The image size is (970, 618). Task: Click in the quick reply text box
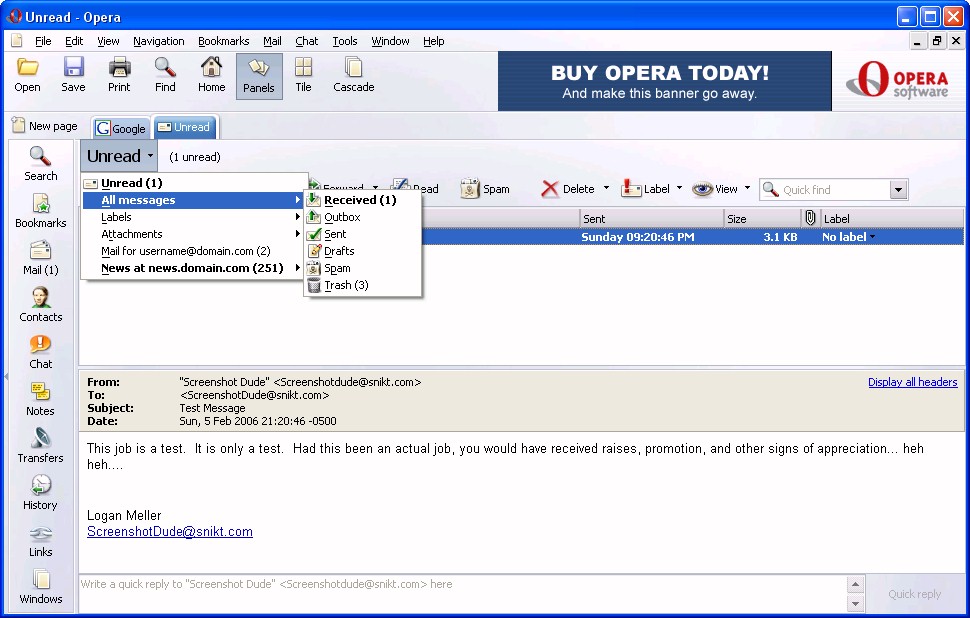pos(462,593)
